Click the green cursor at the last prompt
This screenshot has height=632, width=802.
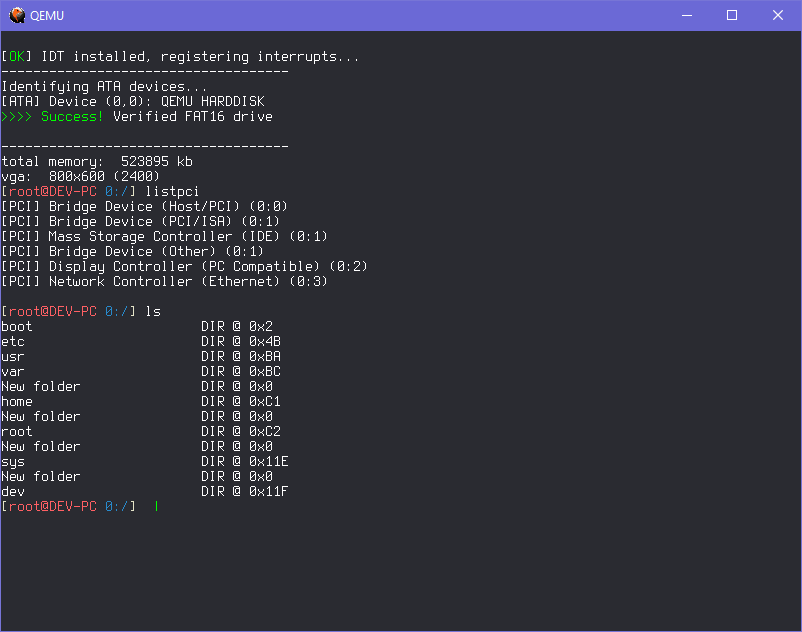[157, 506]
